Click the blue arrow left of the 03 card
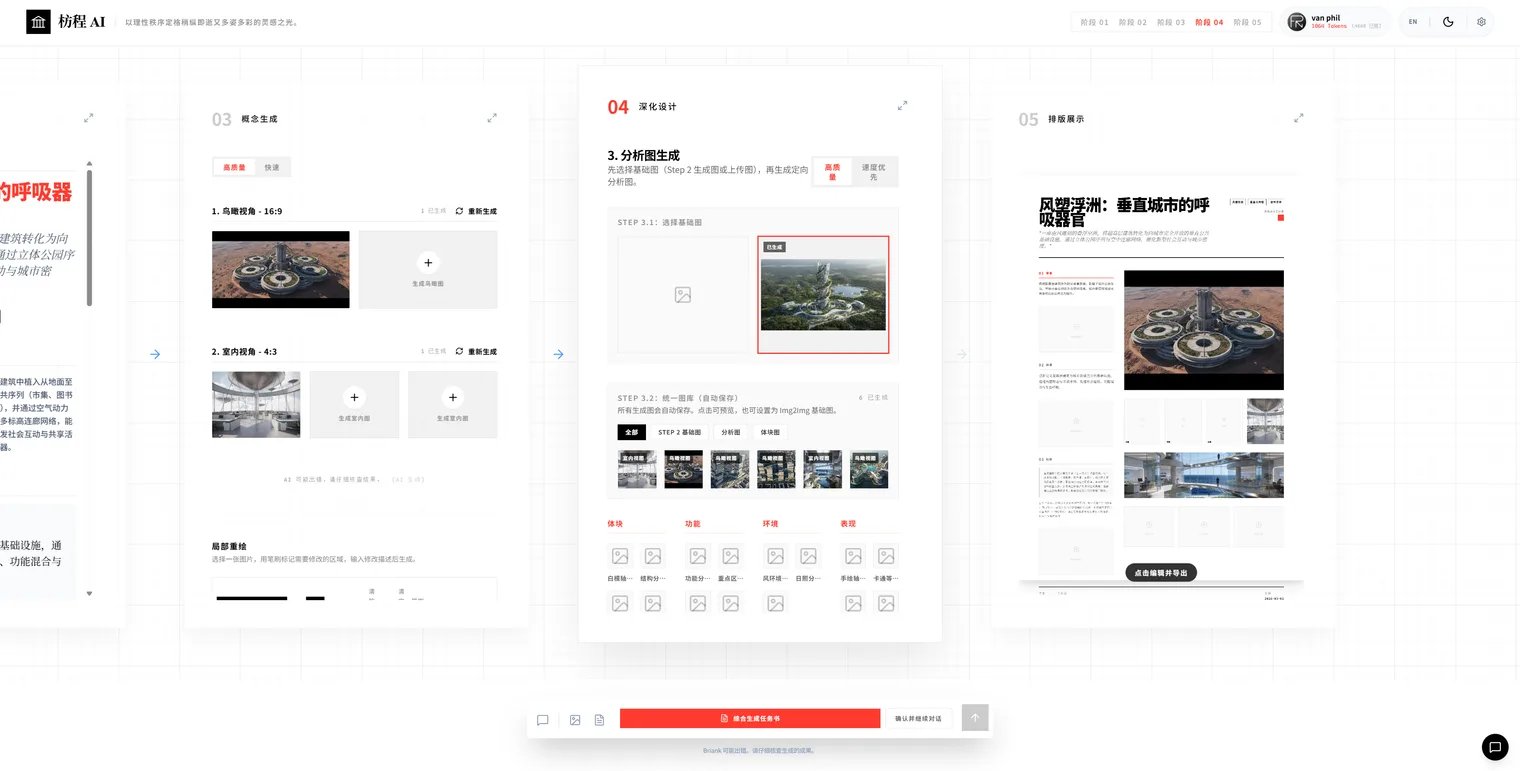The height and width of the screenshot is (771, 1520). (x=155, y=354)
